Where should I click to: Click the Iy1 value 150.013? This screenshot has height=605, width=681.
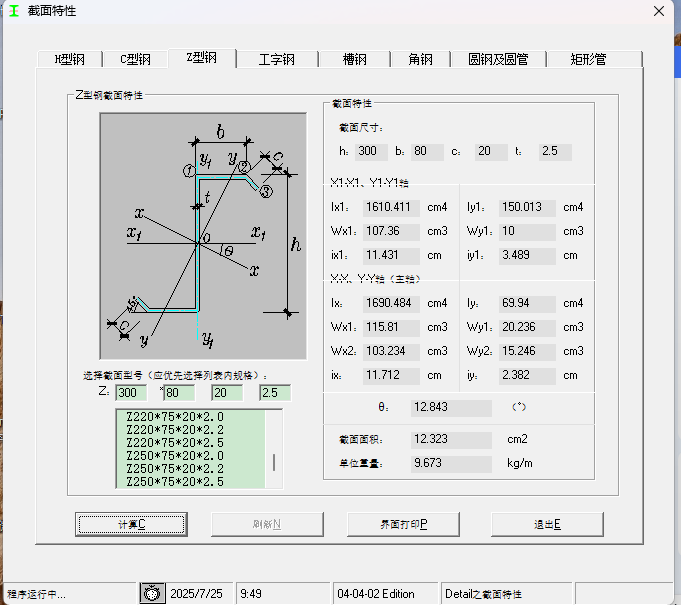tap(527, 207)
